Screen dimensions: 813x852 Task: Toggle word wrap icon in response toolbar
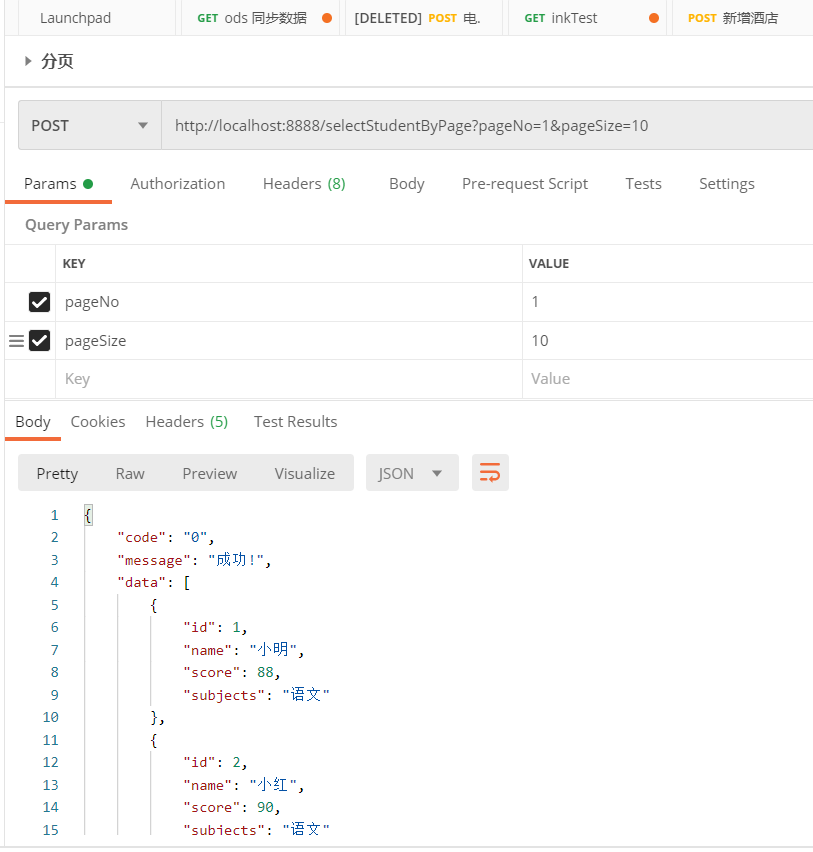pos(490,473)
